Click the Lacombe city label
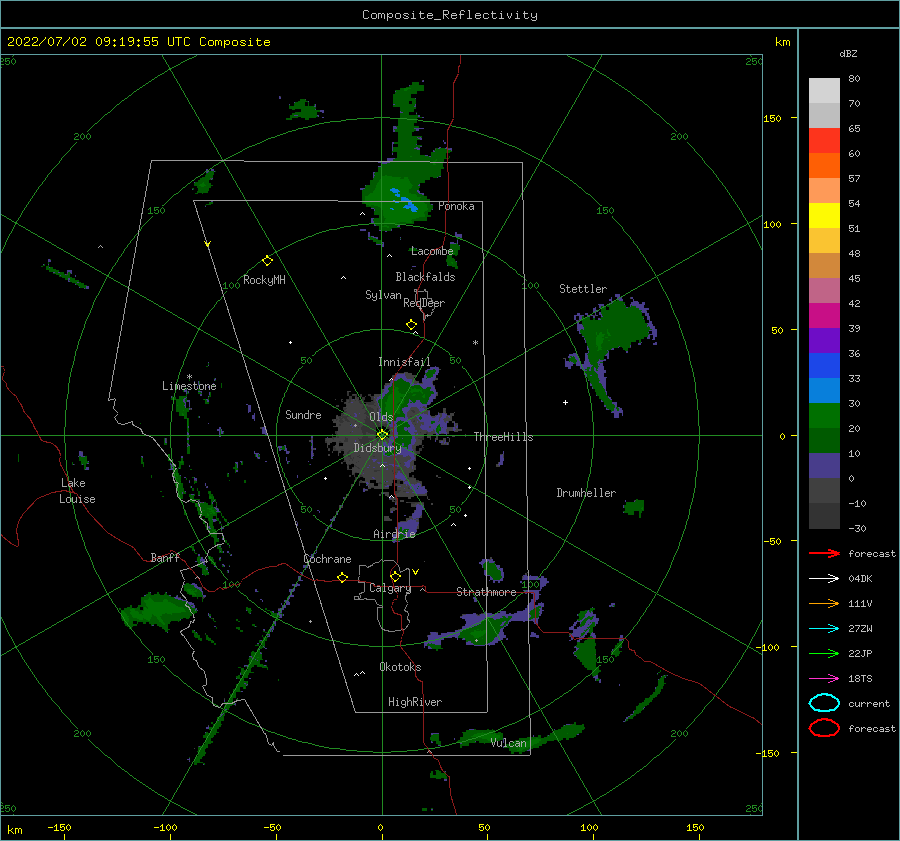This screenshot has width=900, height=841. (432, 251)
